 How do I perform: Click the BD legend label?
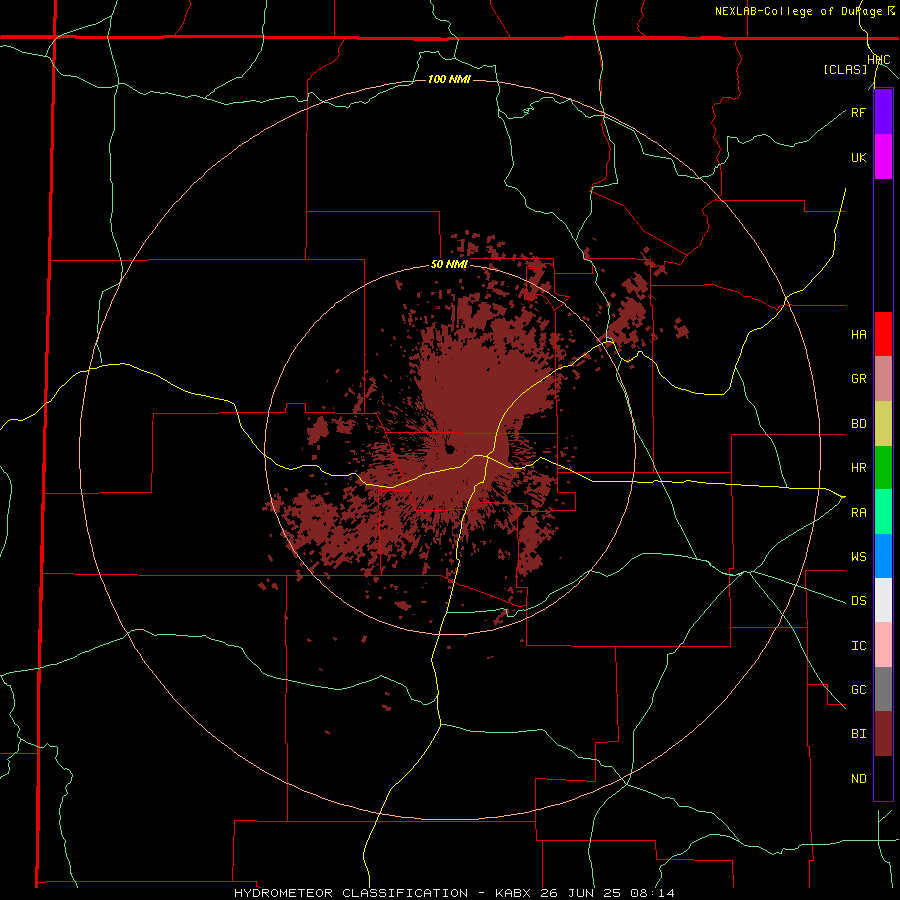coord(858,424)
